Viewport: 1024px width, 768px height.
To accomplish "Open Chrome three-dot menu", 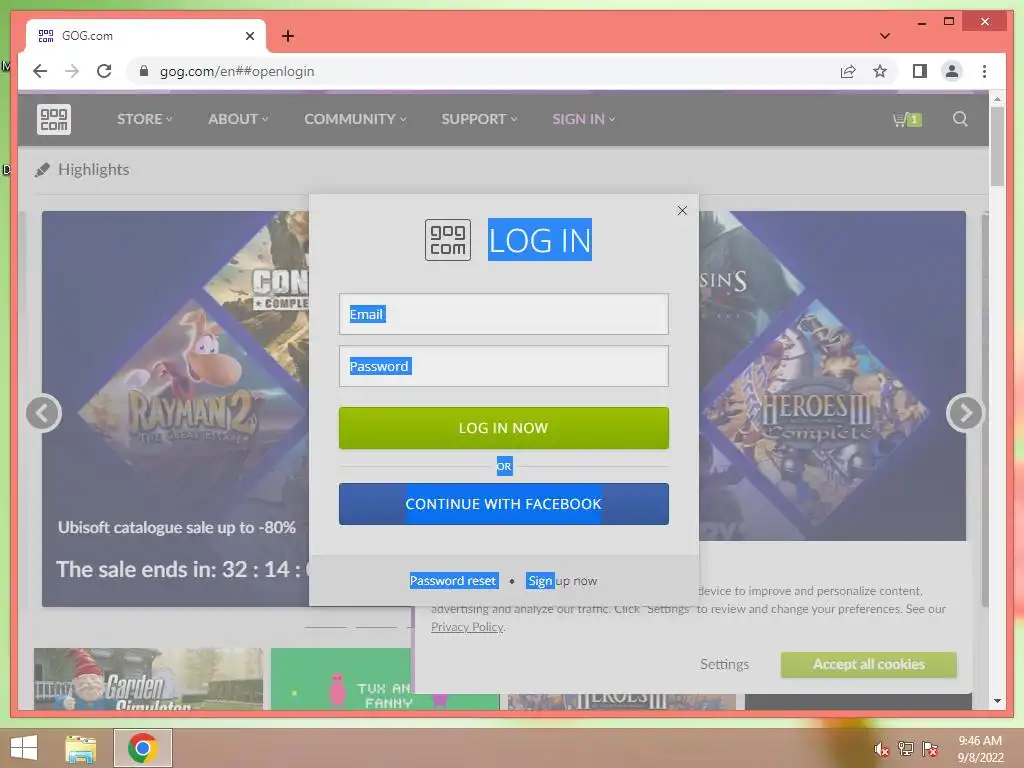I will (x=984, y=71).
